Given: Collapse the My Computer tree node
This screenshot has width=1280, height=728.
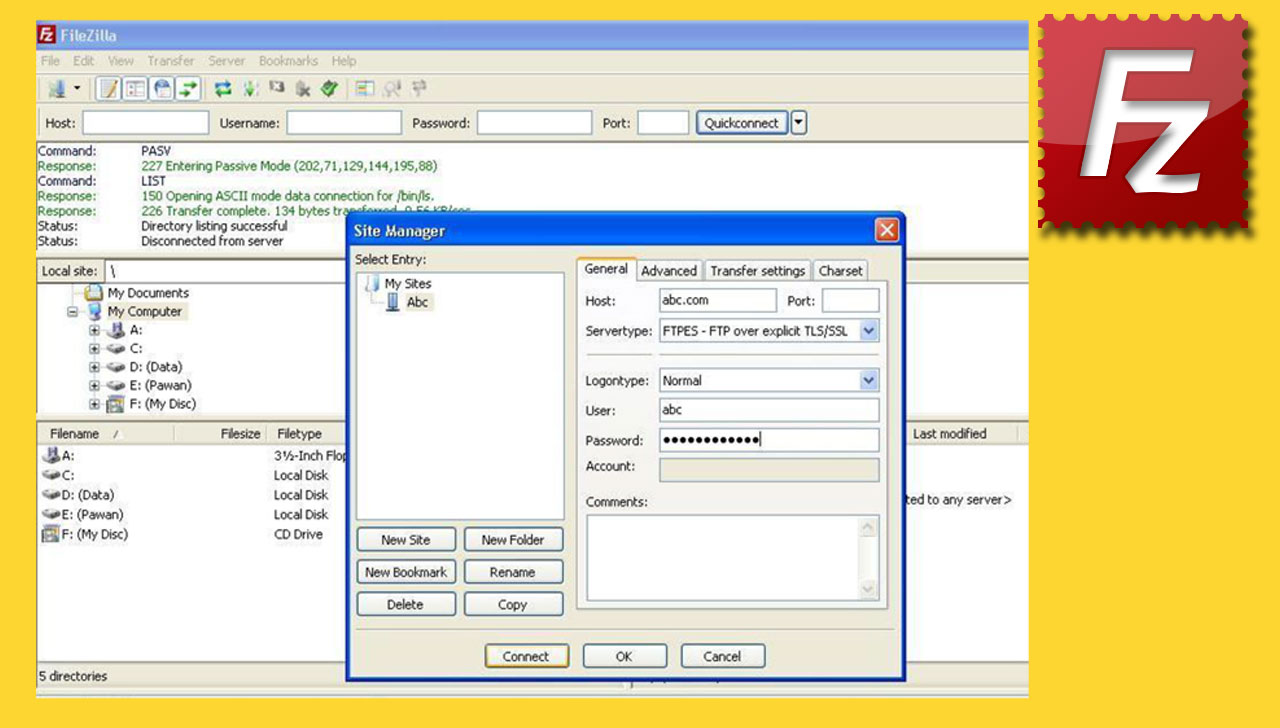Looking at the screenshot, I should pos(73,312).
